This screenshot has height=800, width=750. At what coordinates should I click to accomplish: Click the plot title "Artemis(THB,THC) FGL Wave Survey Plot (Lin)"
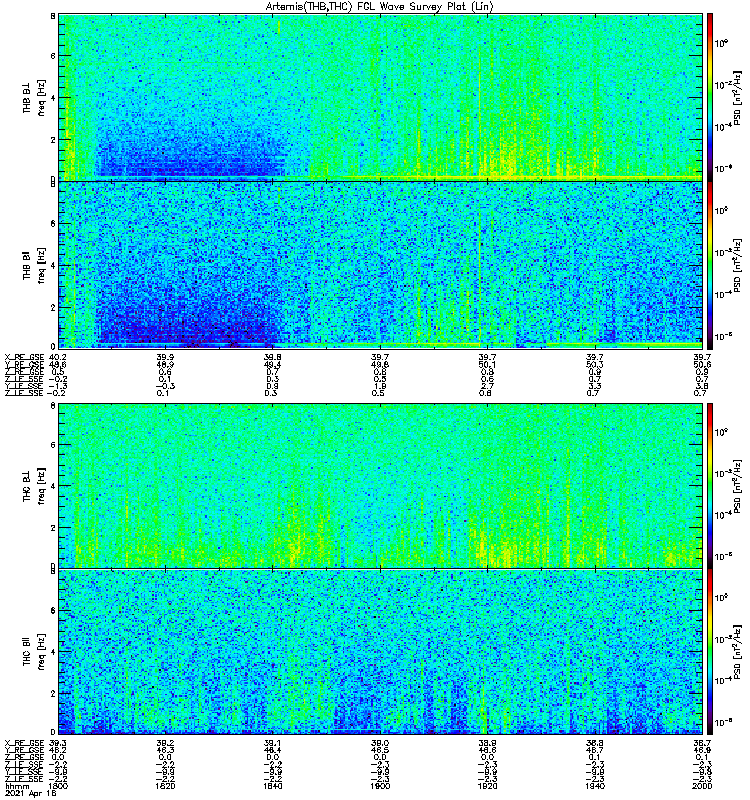click(380, 7)
